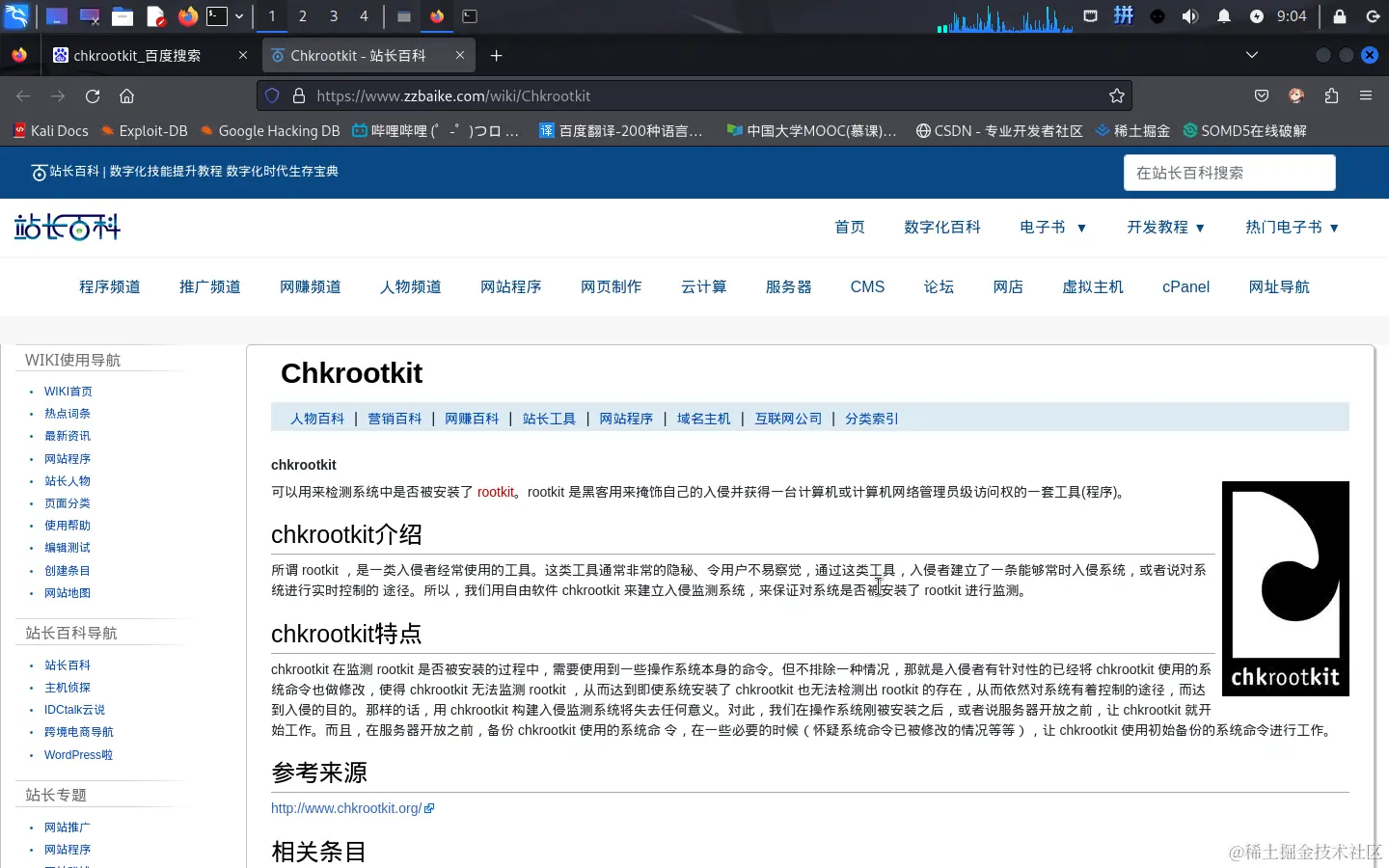This screenshot has width=1389, height=868.
Task: Click the Pinyin input method indicator
Action: 1124,16
